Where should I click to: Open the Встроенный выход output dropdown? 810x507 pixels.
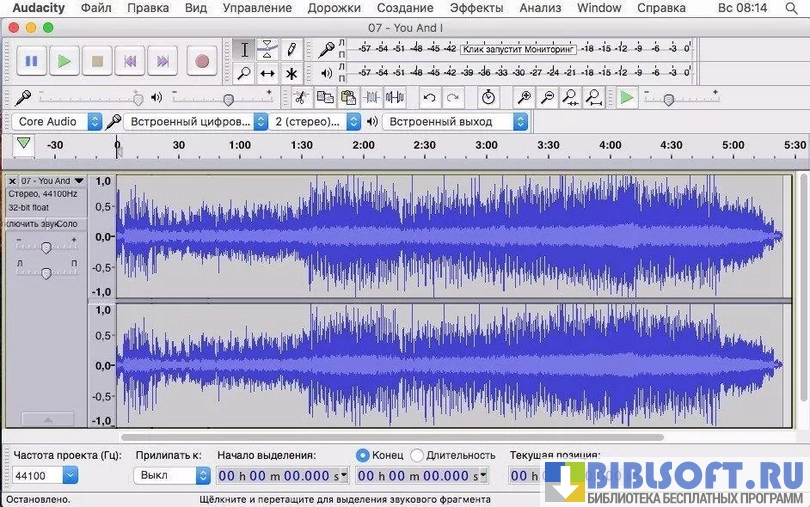456,121
